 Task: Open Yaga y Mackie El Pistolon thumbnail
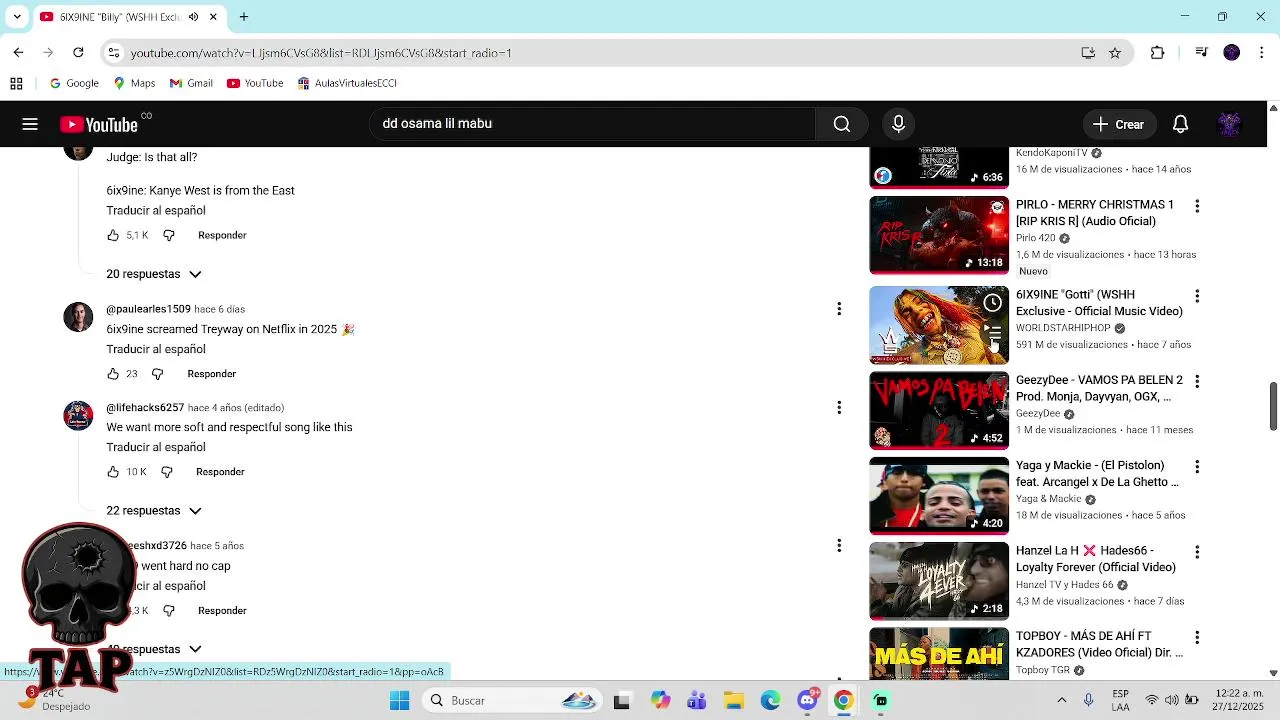[939, 495]
